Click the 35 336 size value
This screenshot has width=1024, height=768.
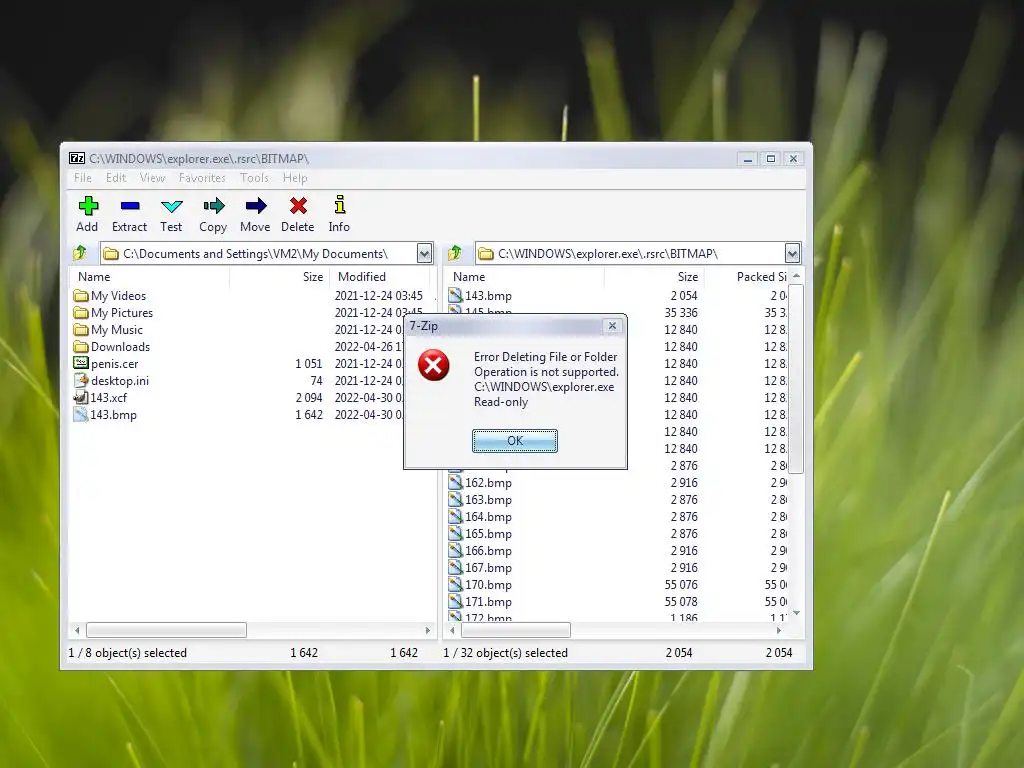680,313
